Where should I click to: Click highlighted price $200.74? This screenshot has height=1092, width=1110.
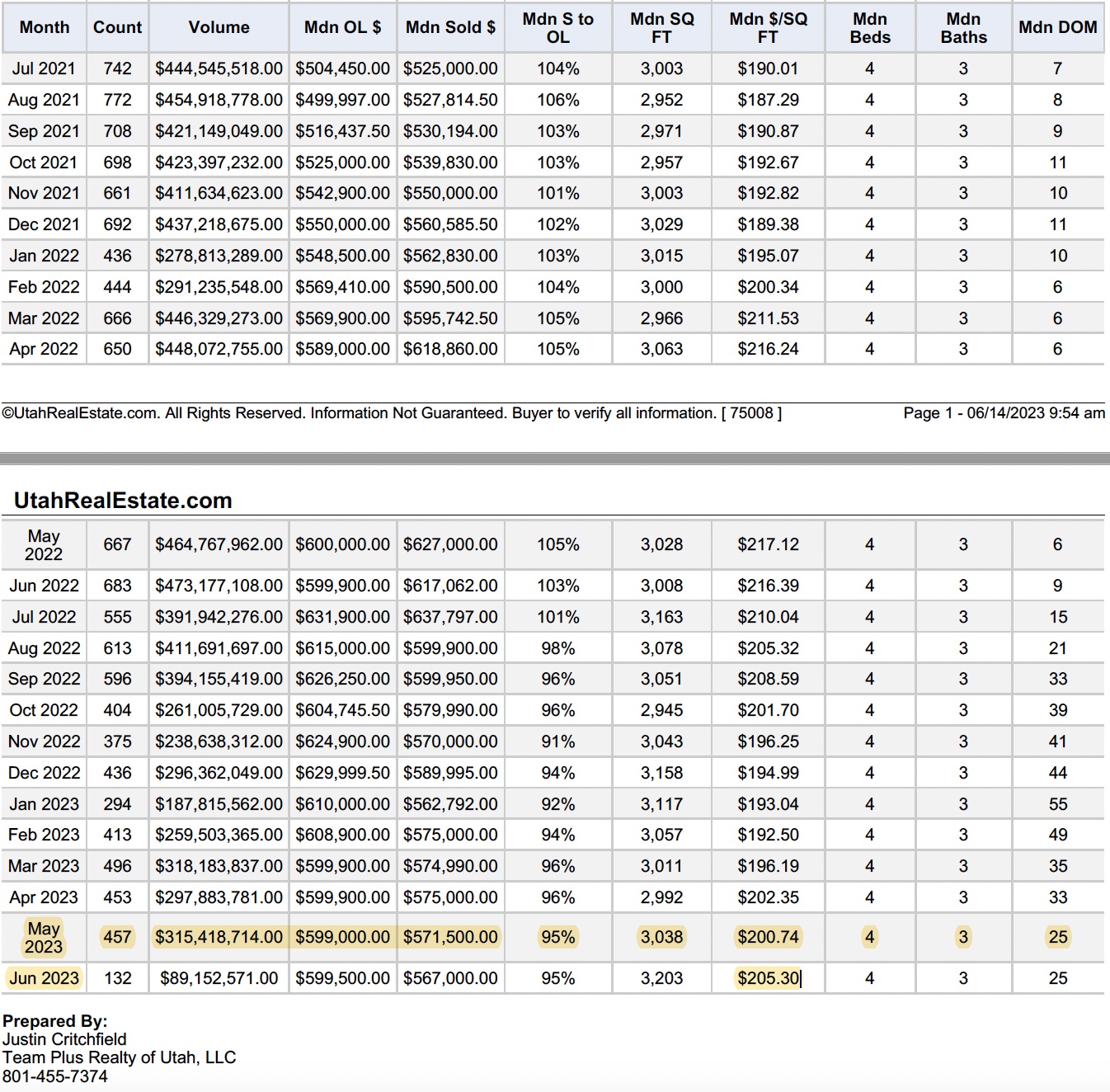[x=768, y=937]
